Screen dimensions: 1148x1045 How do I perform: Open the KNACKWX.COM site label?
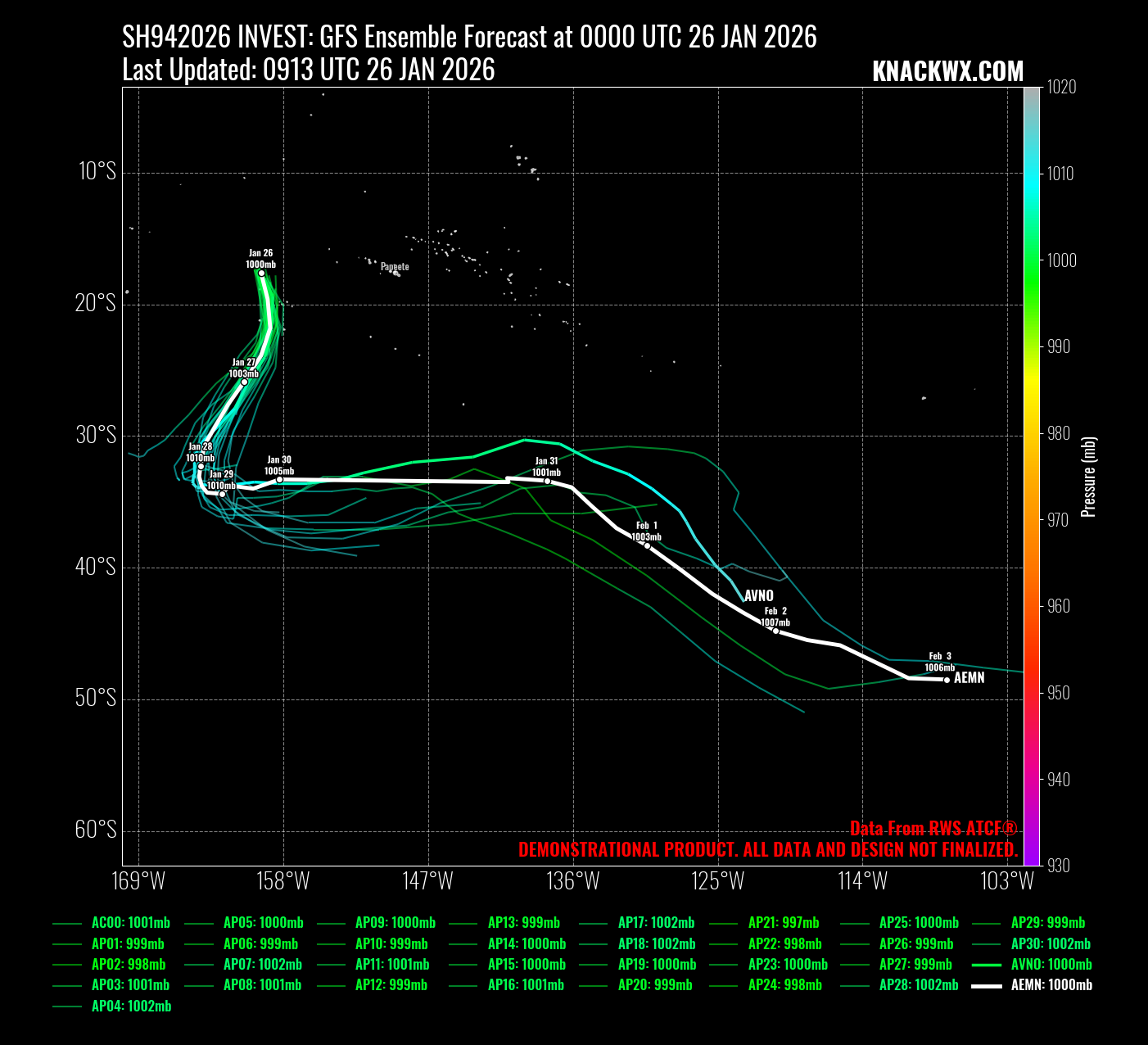tap(947, 72)
